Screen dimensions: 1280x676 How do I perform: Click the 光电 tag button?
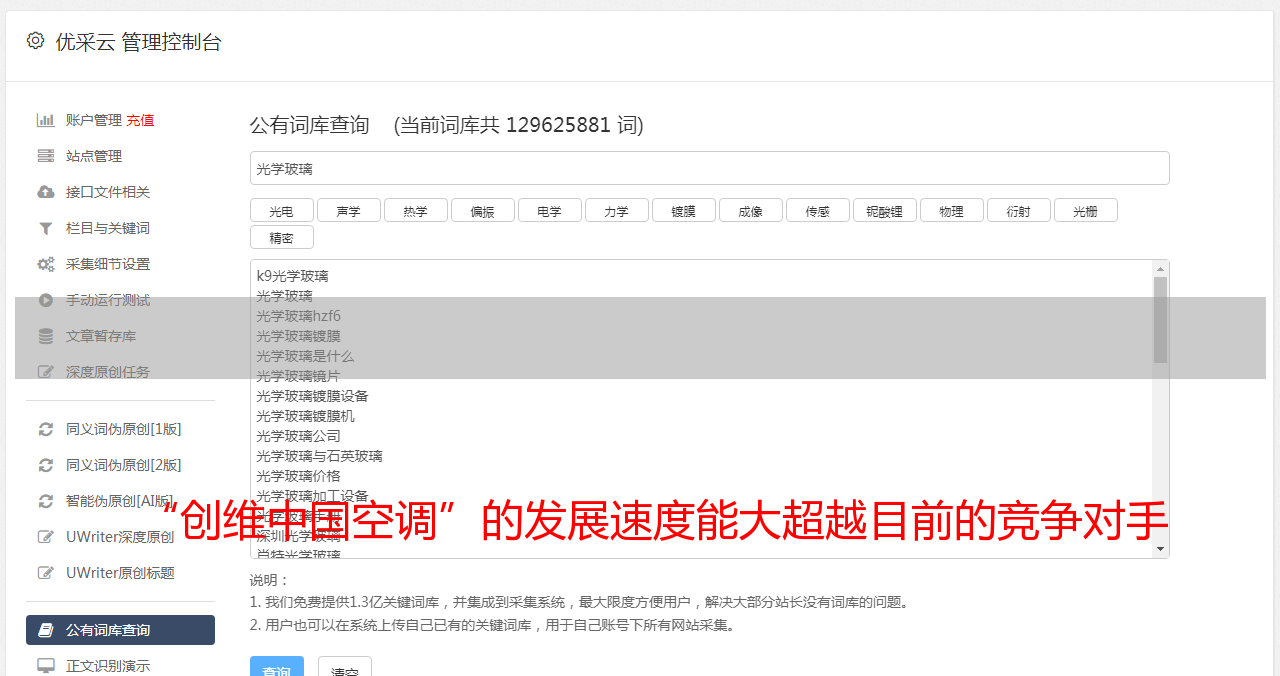point(281,211)
